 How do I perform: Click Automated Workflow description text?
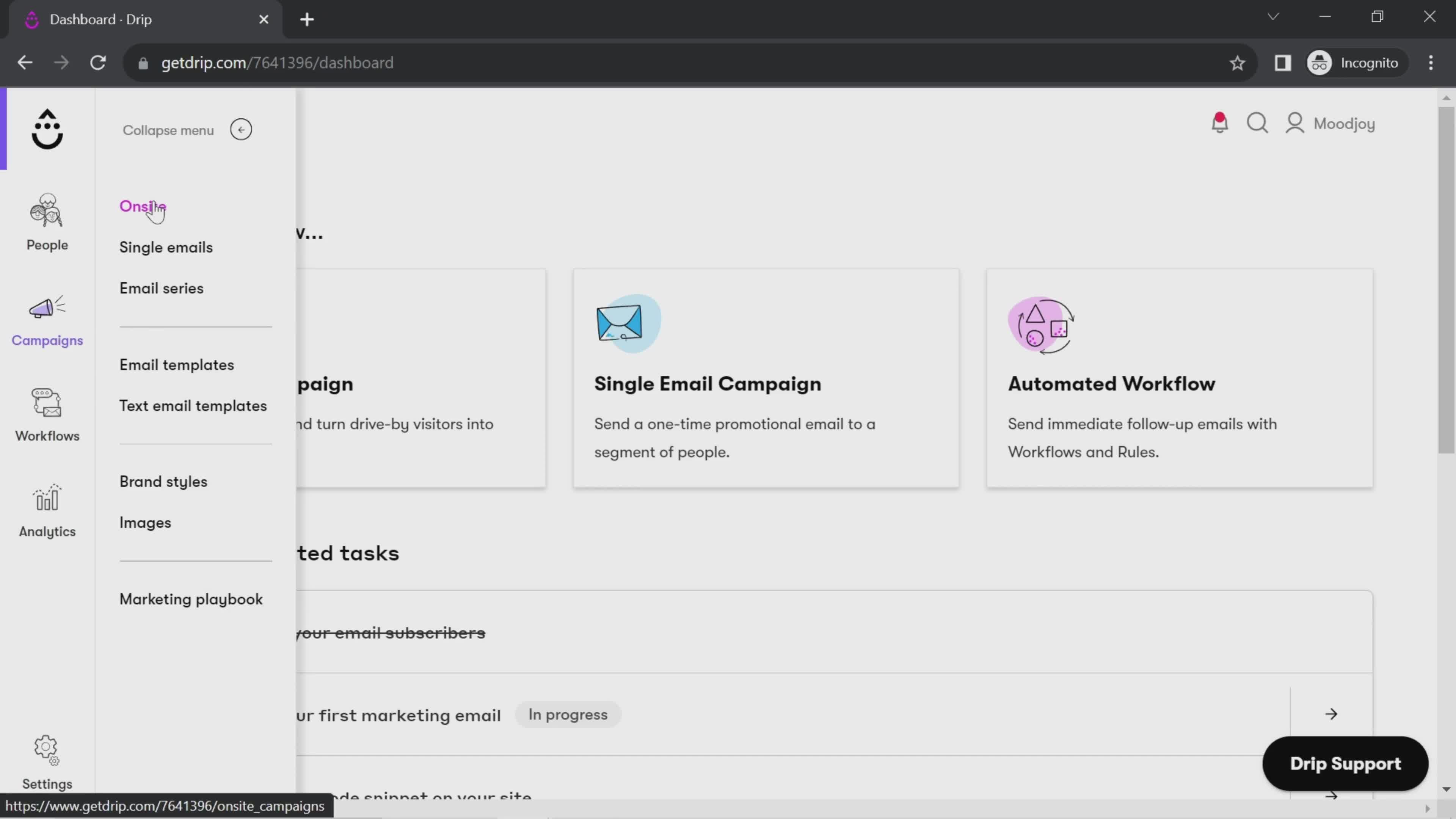(1142, 438)
